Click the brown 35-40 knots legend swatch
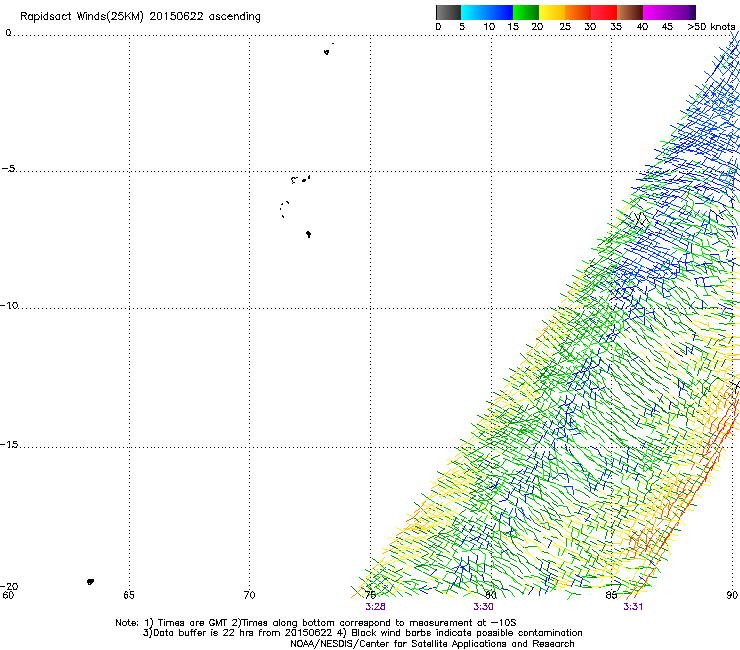This screenshot has height=650, width=740. click(630, 12)
